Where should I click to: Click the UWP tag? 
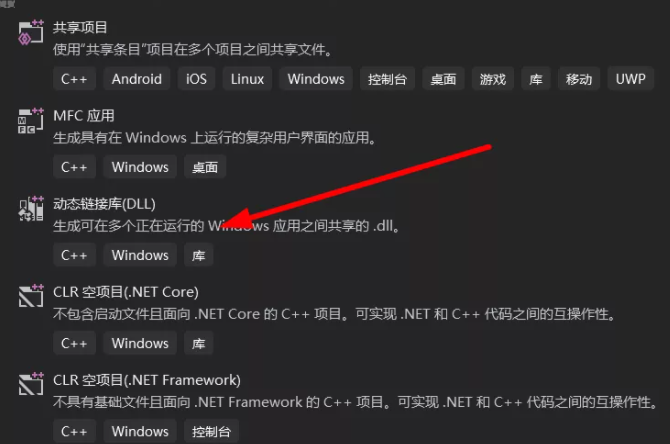(630, 79)
